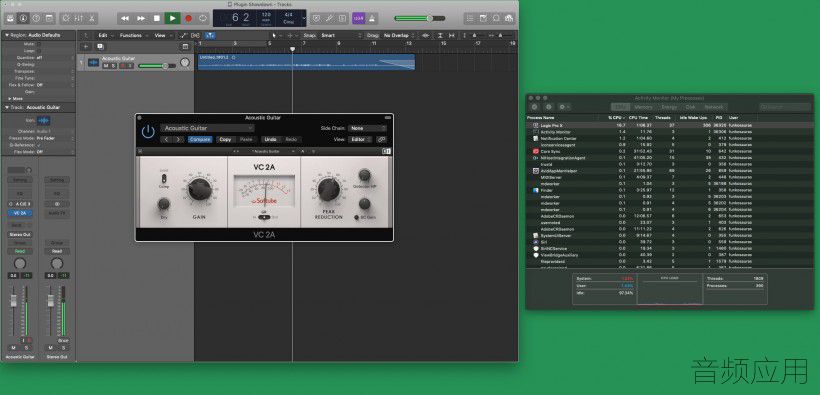Go to next preset arrow in plugin header
820x395 pixels.
pos(178,140)
